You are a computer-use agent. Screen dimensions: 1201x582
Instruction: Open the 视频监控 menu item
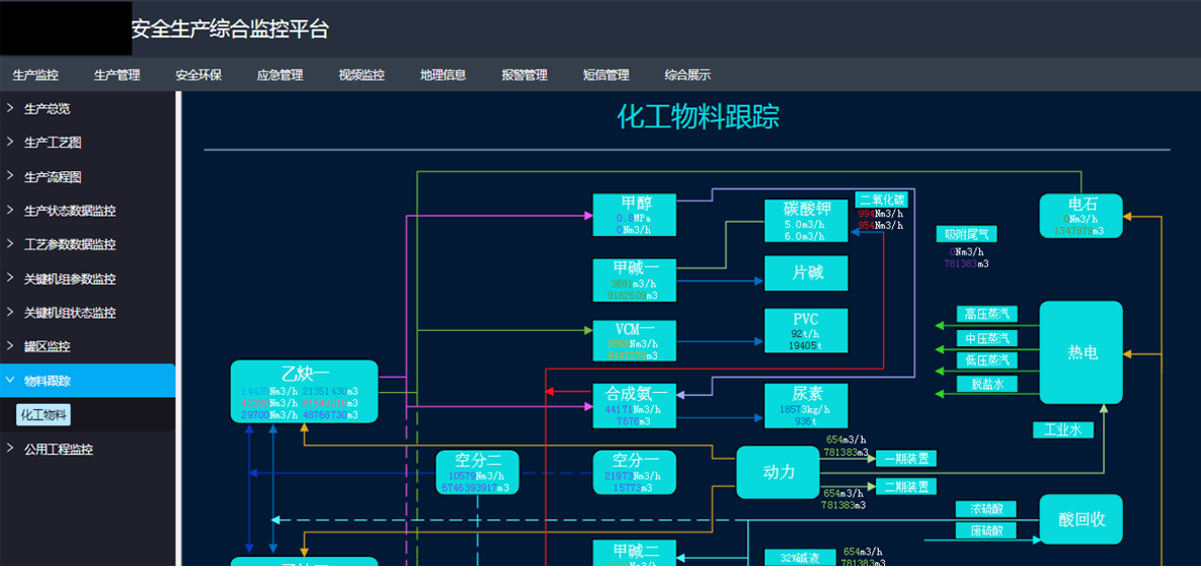pos(361,75)
